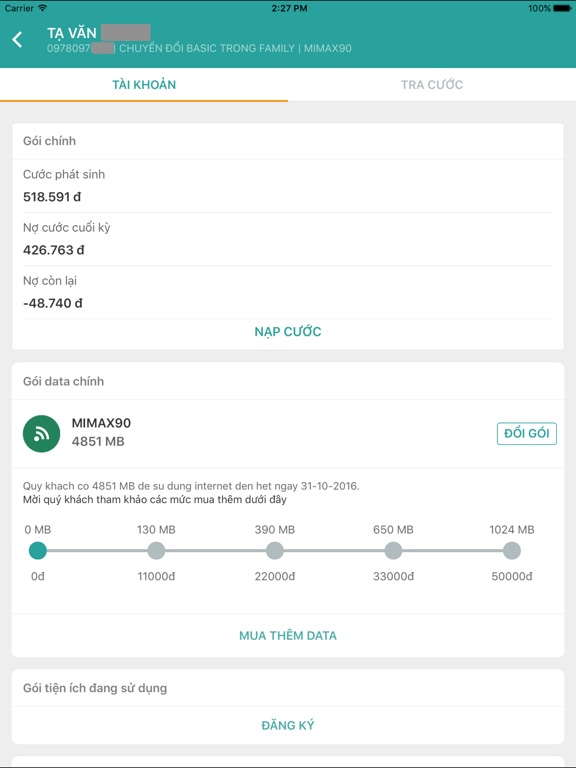
Task: Tap ĐĂNG KÝ under utility packages
Action: [288, 725]
